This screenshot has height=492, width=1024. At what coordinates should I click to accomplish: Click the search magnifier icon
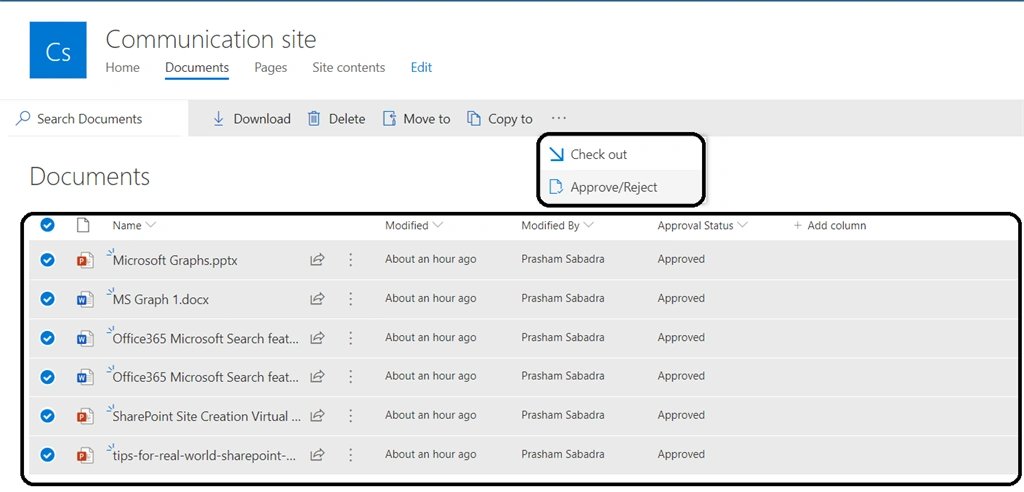point(23,118)
